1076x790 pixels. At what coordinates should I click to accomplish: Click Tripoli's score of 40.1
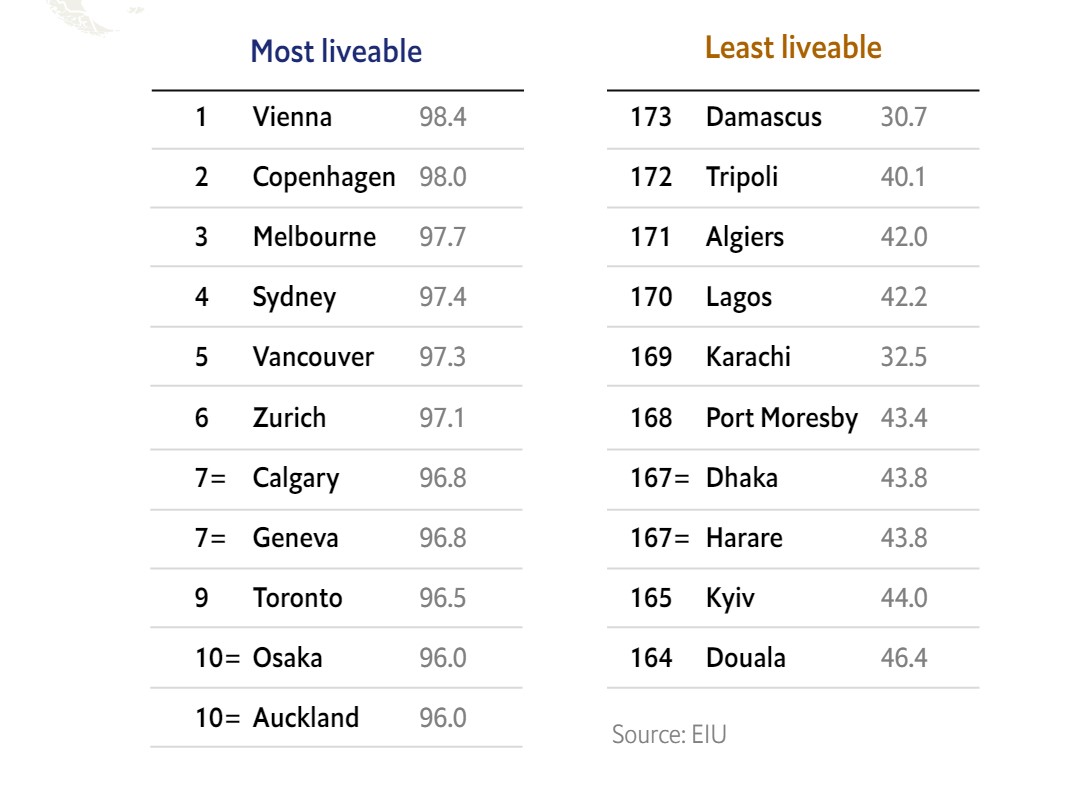click(903, 177)
